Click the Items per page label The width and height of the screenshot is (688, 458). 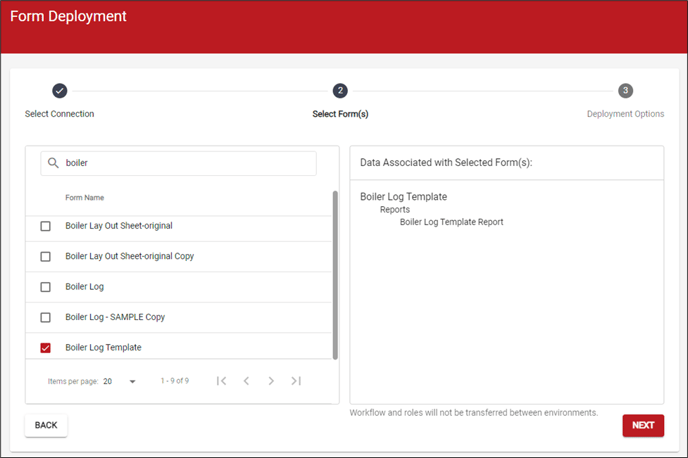pyautogui.click(x=73, y=381)
